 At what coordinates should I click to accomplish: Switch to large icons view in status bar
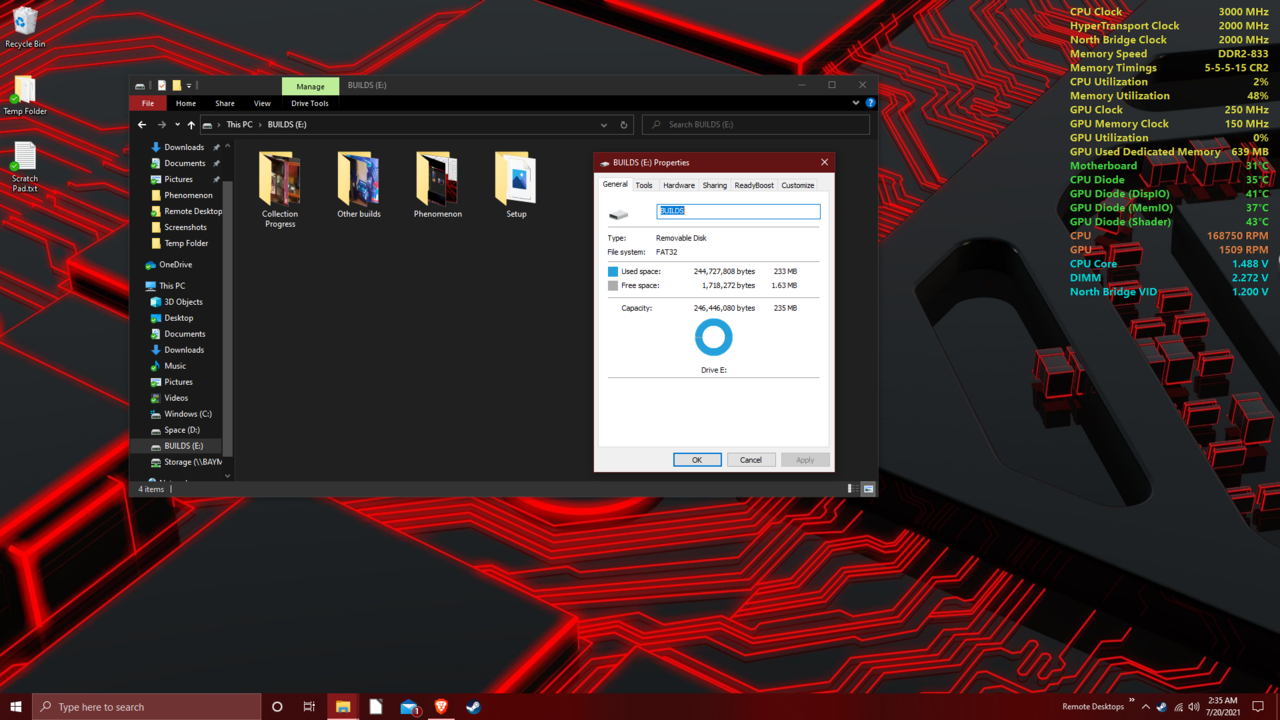(x=868, y=489)
